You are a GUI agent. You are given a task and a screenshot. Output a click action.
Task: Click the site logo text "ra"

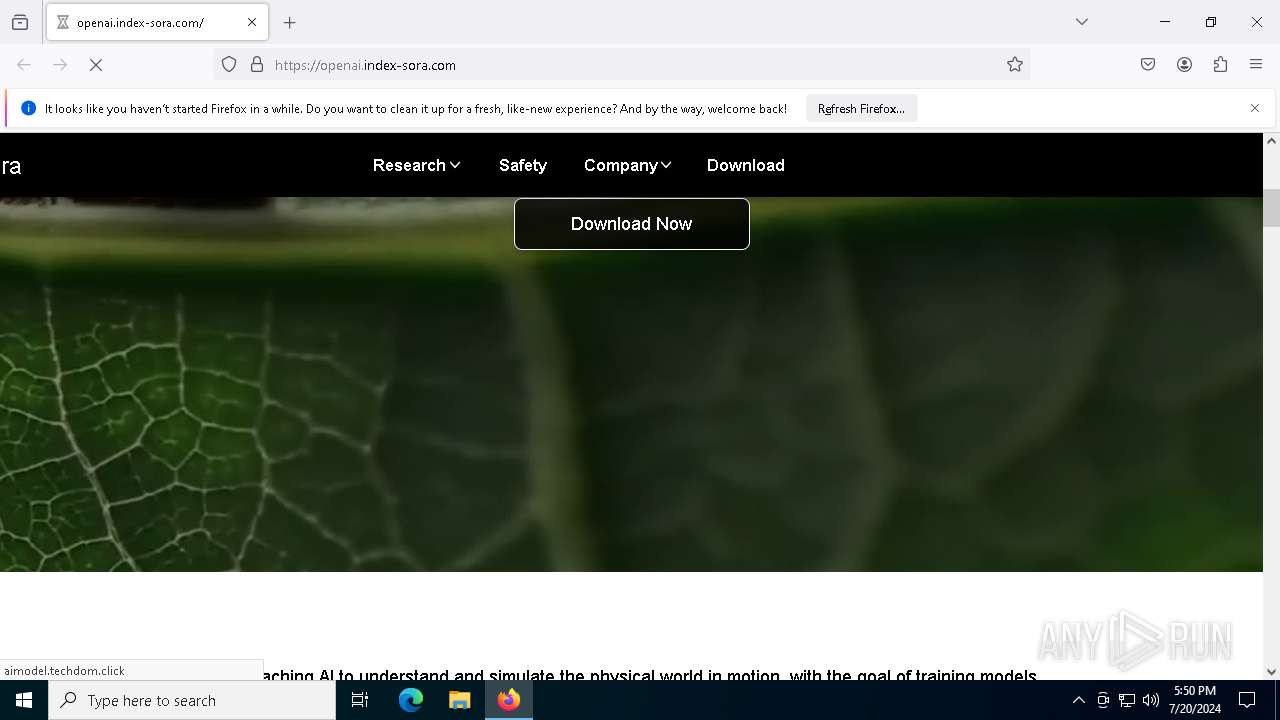tap(11, 167)
